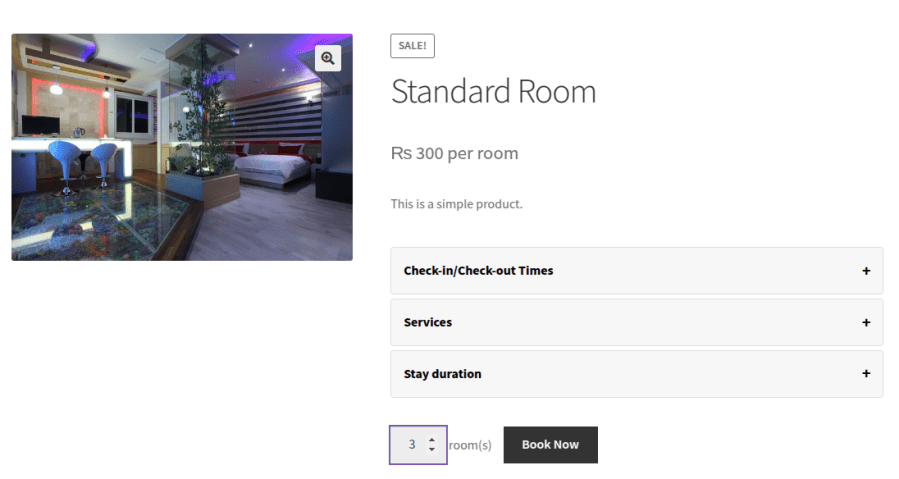The height and width of the screenshot is (479, 899).
Task: Click plus icon next to Stay duration
Action: 866,374
